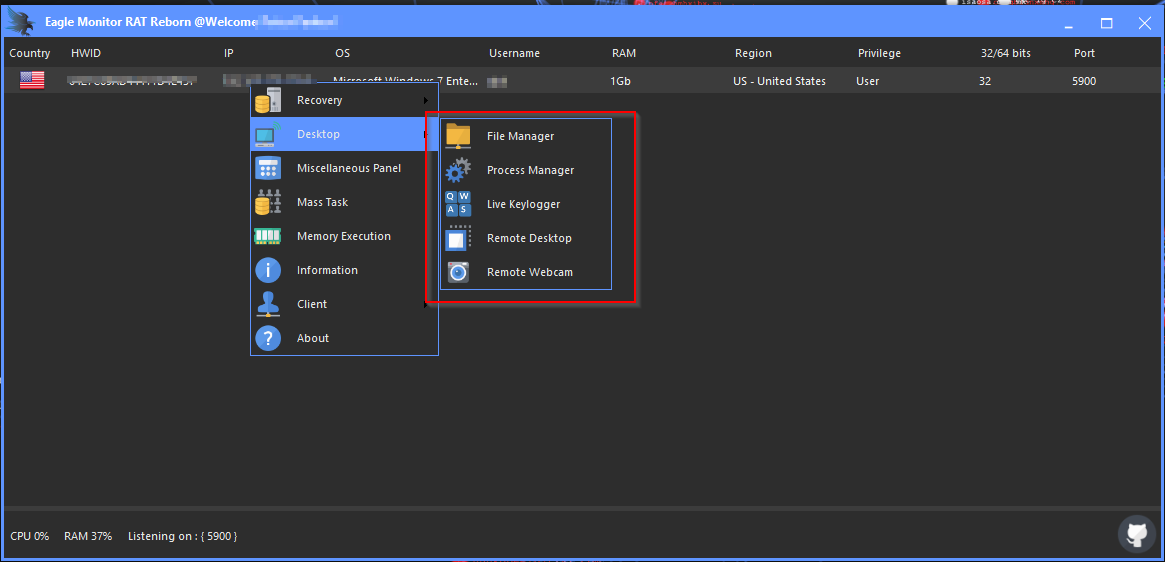Image resolution: width=1165 pixels, height=562 pixels.
Task: Click the United States flag icon
Action: pyautogui.click(x=32, y=81)
